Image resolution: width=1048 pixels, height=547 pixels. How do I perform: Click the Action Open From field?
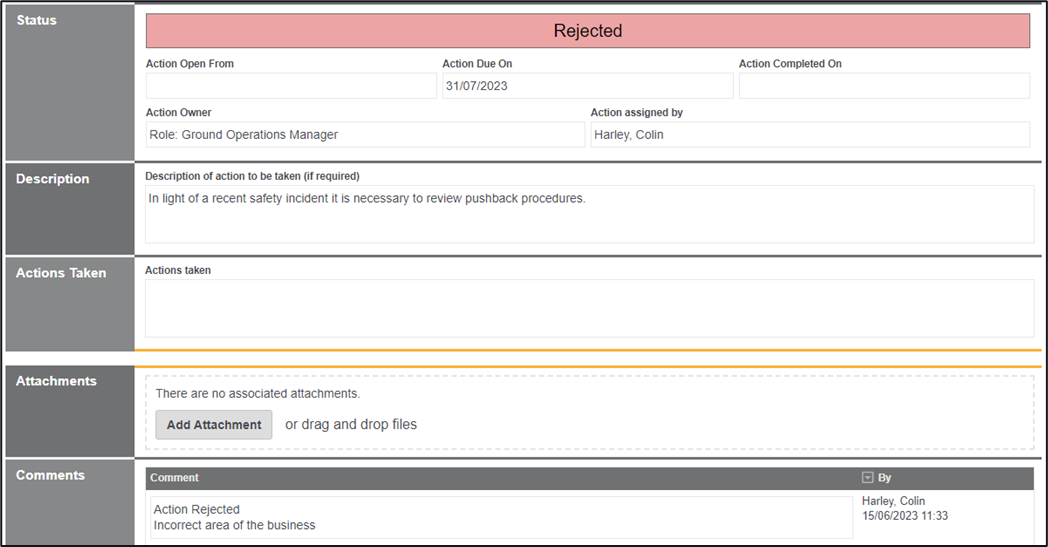click(291, 86)
